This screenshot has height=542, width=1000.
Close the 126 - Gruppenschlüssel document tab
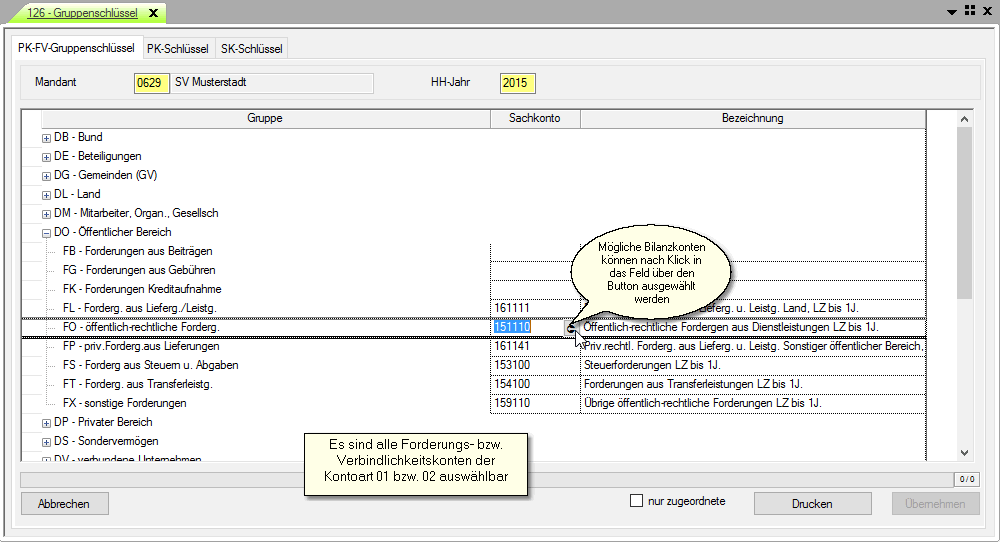pyautogui.click(x=153, y=14)
